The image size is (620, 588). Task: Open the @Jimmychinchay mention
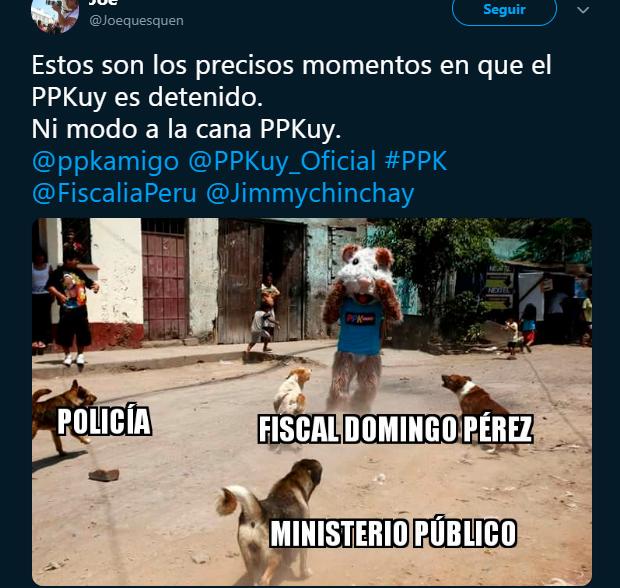coord(310,194)
